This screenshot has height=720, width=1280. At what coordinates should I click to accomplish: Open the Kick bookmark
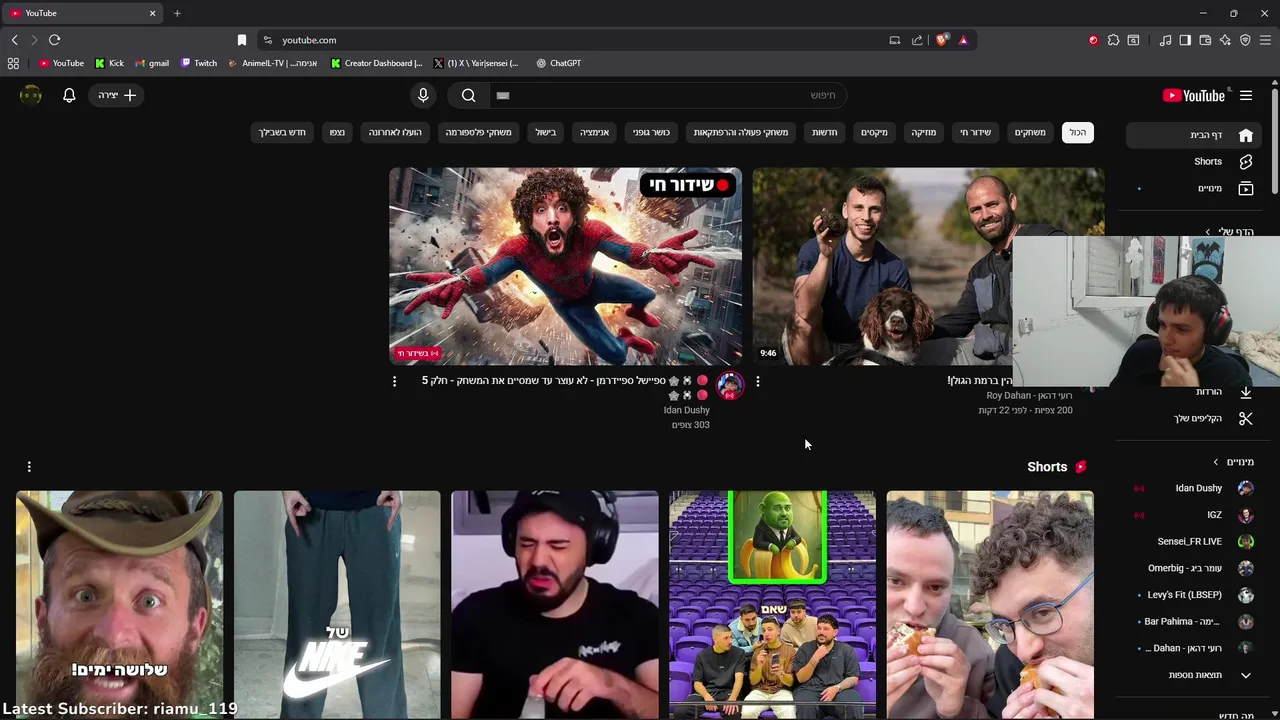(x=109, y=63)
